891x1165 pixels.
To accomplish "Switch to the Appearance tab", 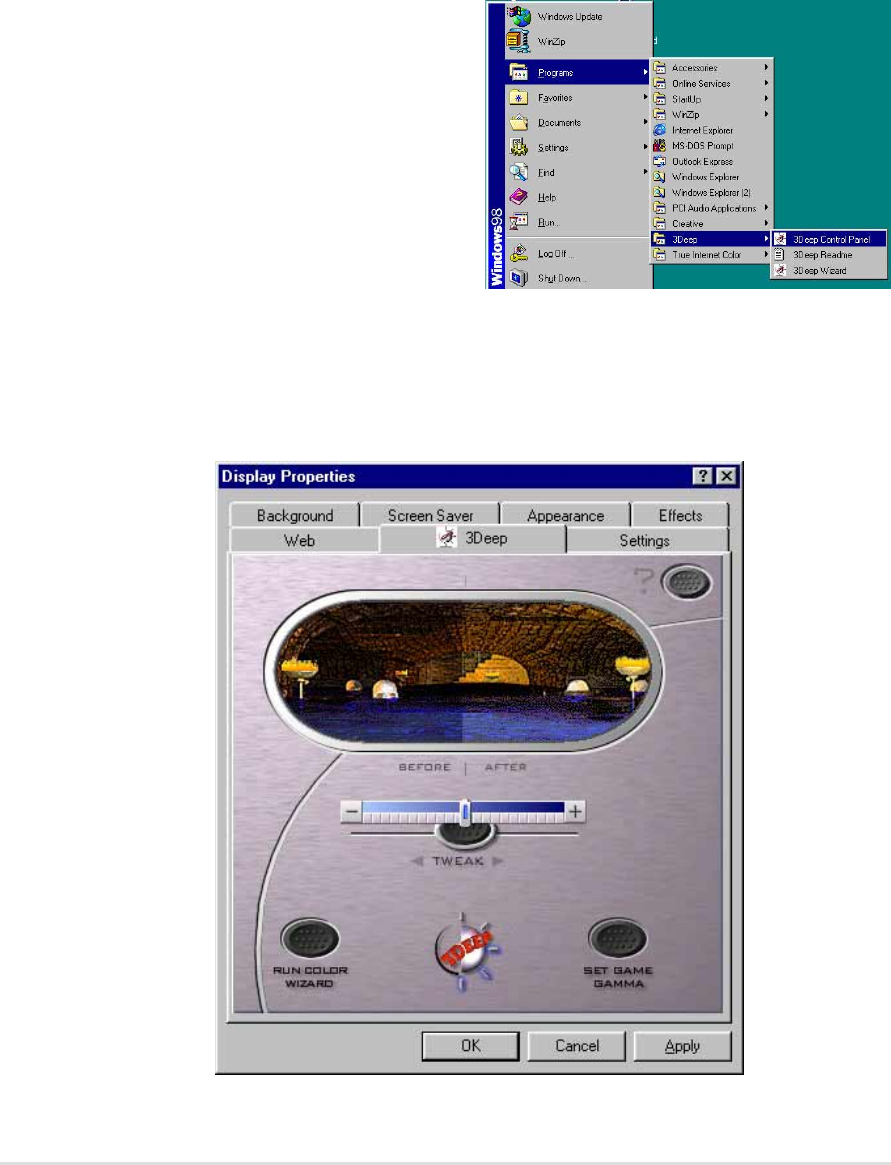I will coord(565,515).
